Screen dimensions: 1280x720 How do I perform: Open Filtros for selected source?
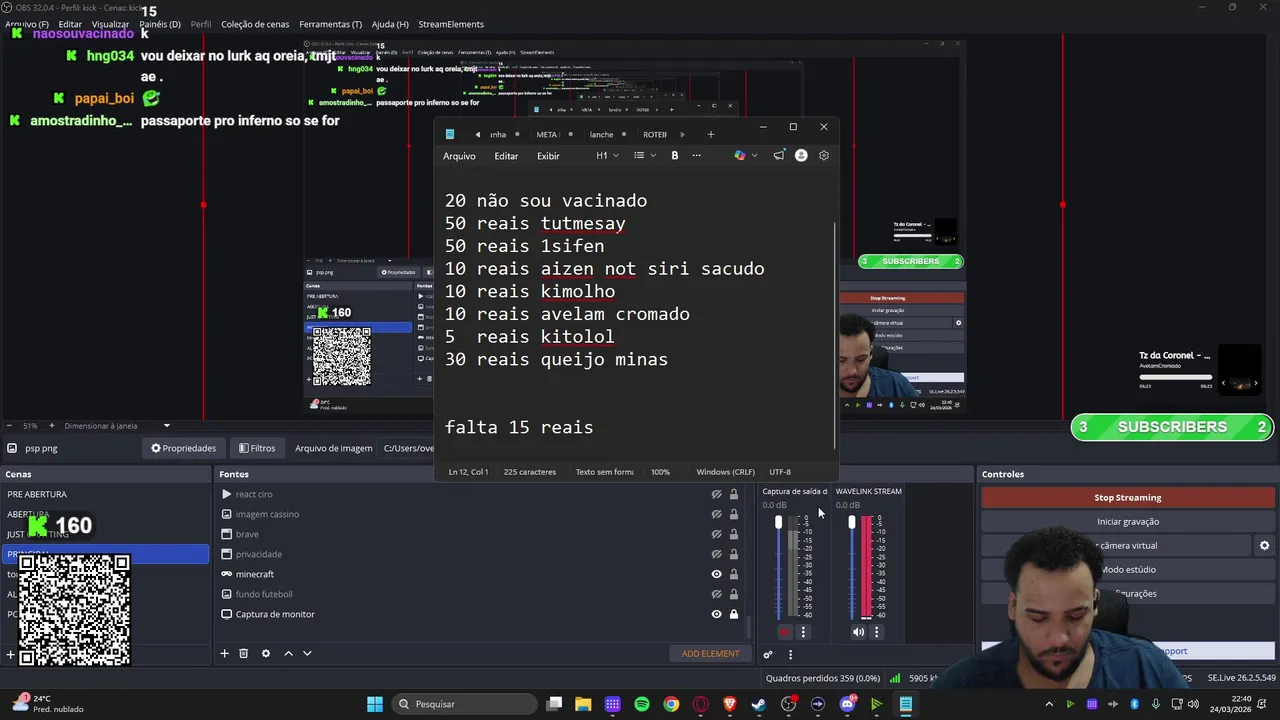(x=256, y=448)
